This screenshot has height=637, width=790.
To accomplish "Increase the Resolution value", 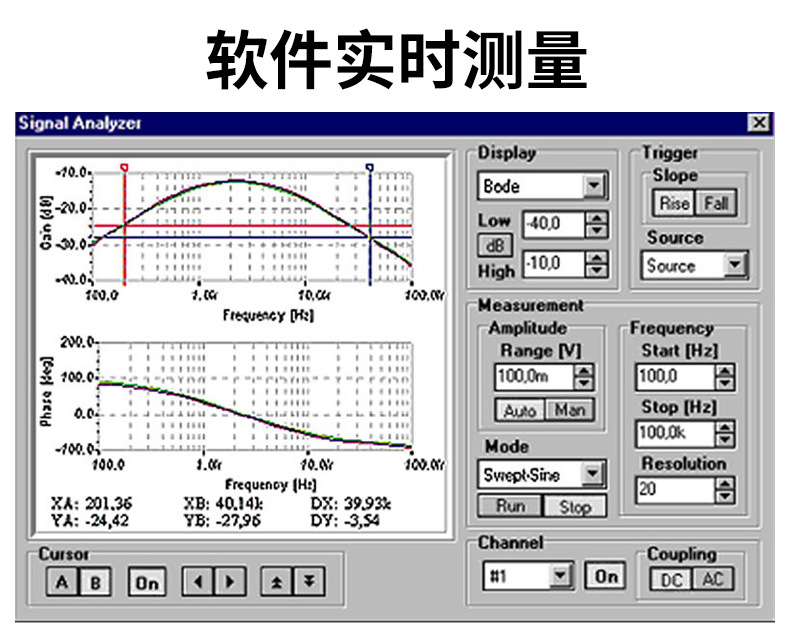I will (725, 484).
